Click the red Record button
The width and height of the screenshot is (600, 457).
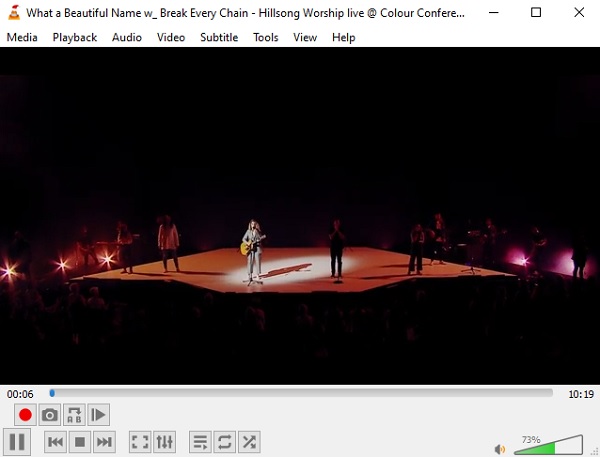pyautogui.click(x=25, y=415)
